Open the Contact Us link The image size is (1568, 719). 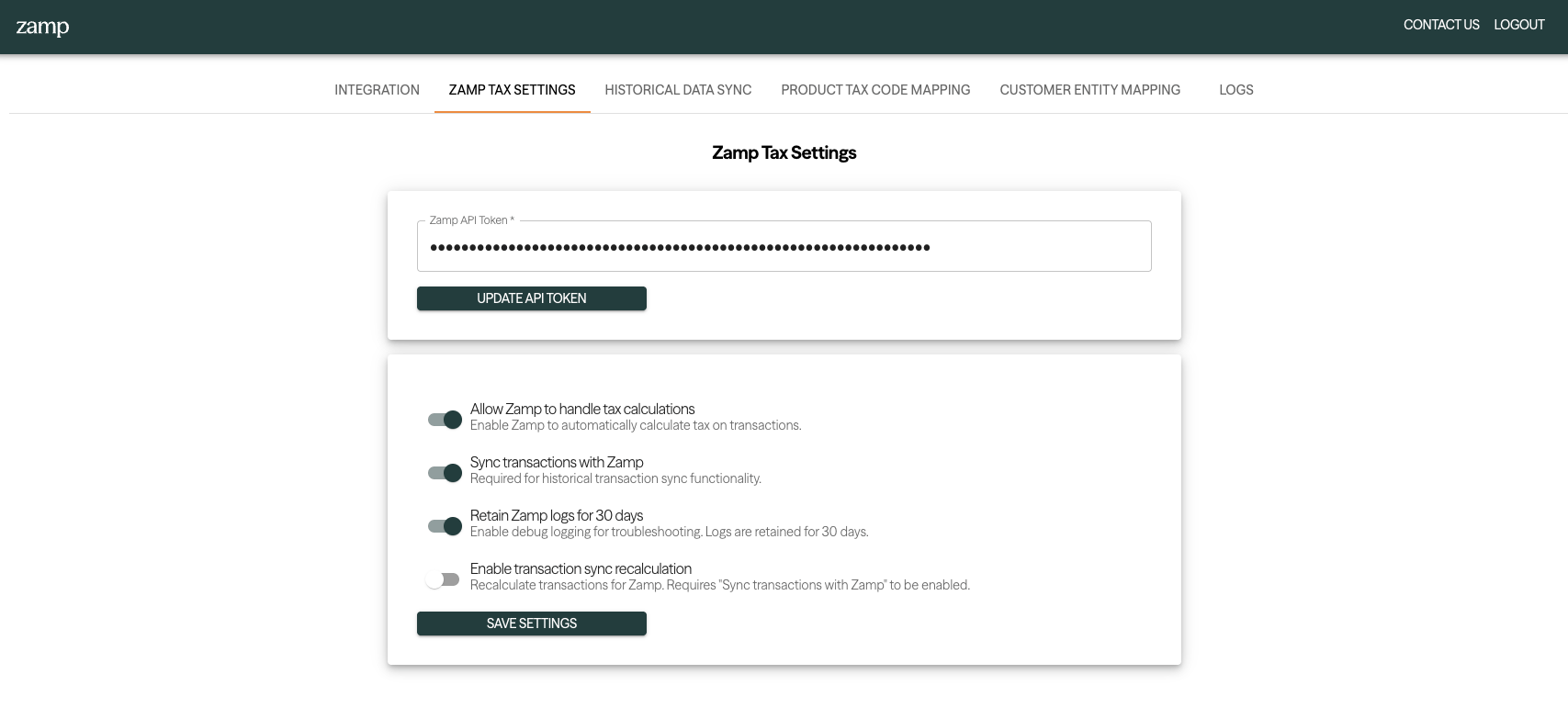[x=1441, y=25]
